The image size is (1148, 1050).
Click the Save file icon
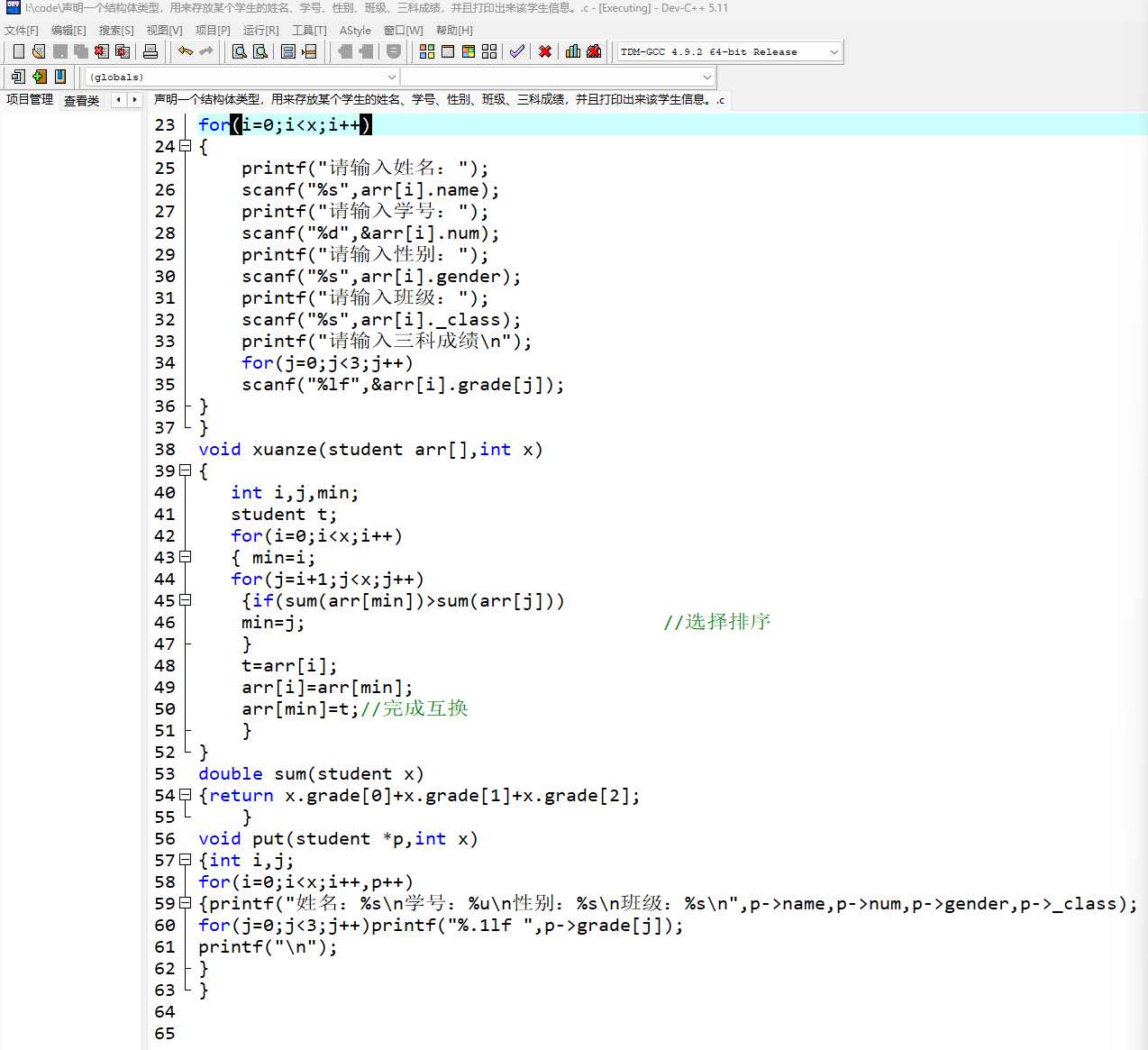click(x=60, y=51)
